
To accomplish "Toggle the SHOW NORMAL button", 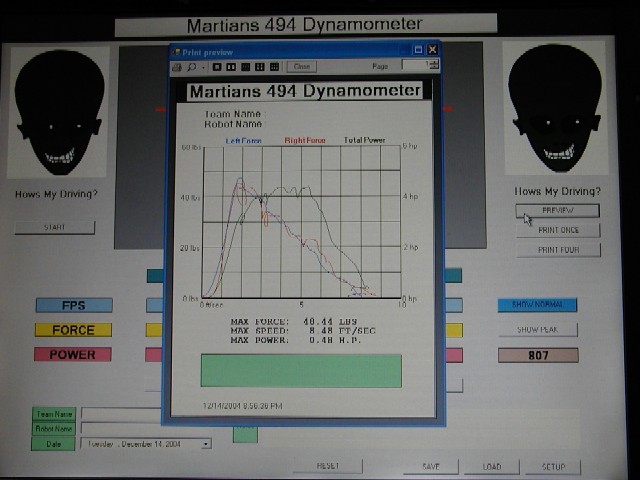I will tap(537, 304).
